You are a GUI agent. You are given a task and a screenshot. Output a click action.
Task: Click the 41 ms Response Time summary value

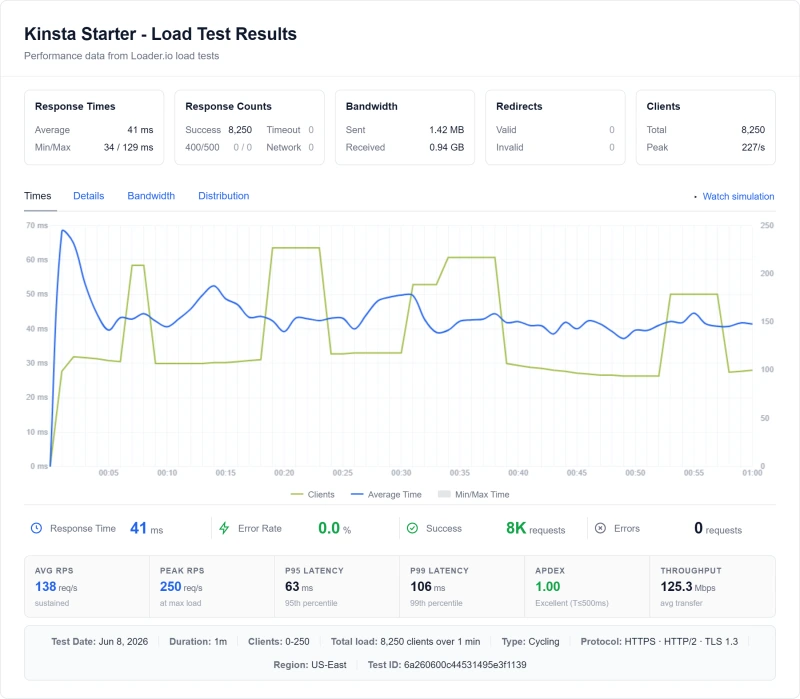pyautogui.click(x=146, y=528)
